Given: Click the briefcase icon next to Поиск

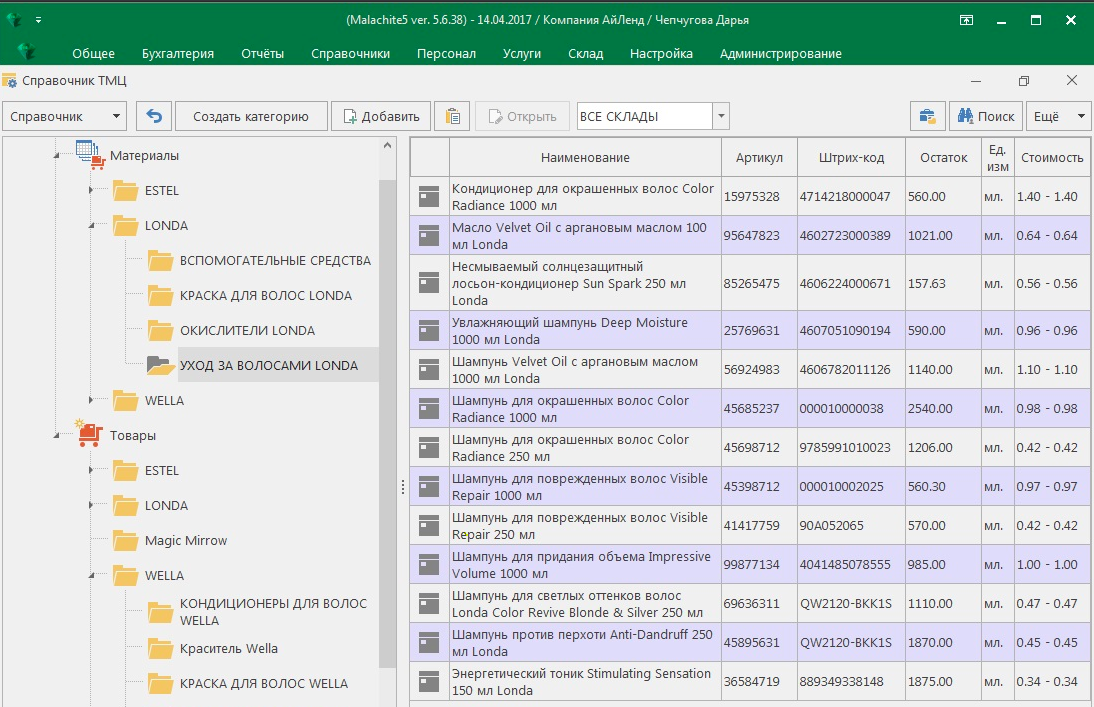Looking at the screenshot, I should coord(927,116).
